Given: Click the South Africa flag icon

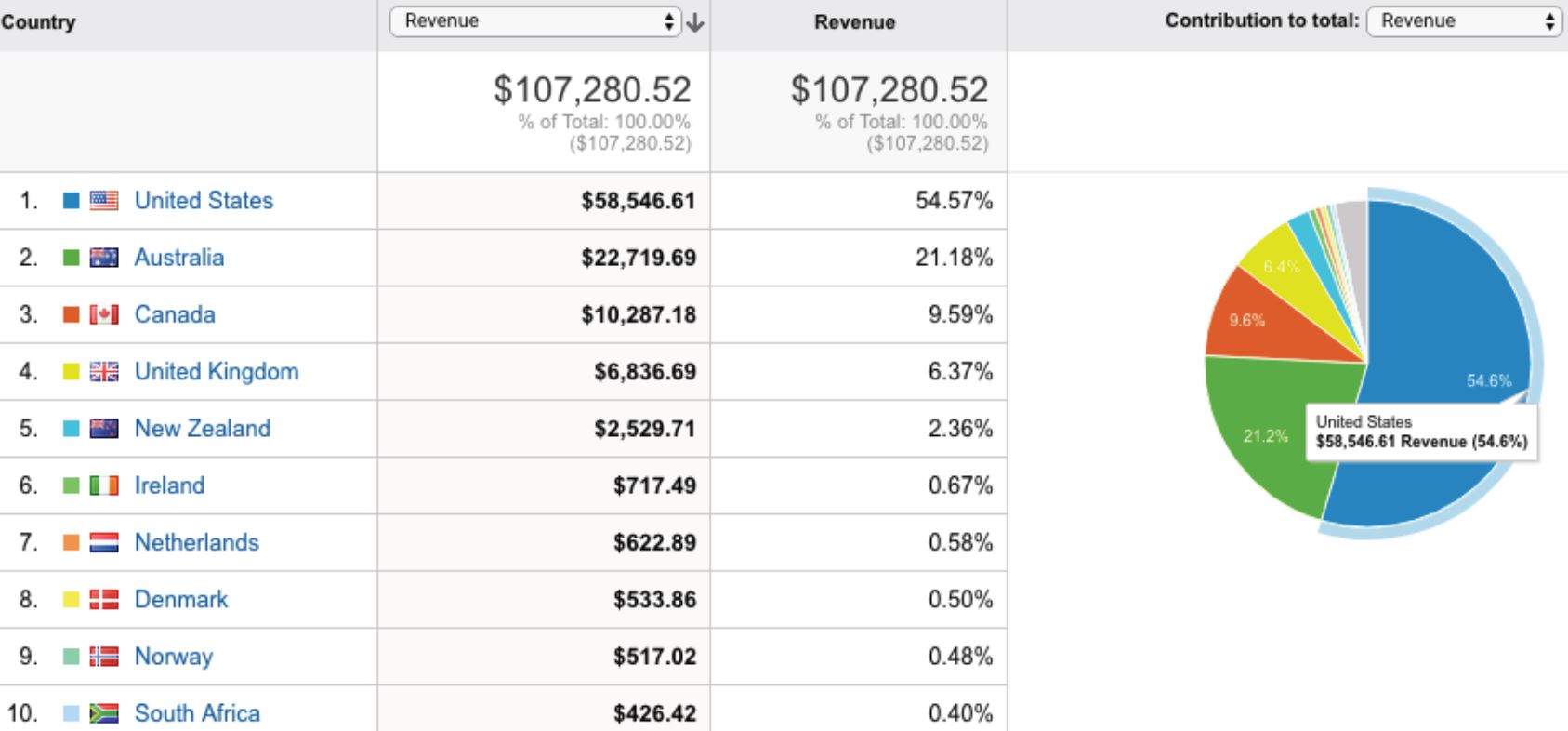Looking at the screenshot, I should coord(104,713).
